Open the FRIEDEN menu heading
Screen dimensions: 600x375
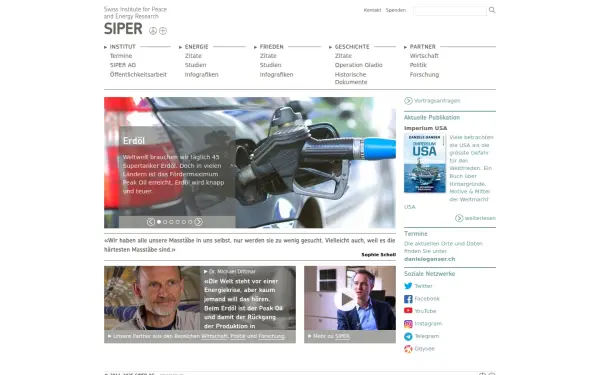272,47
